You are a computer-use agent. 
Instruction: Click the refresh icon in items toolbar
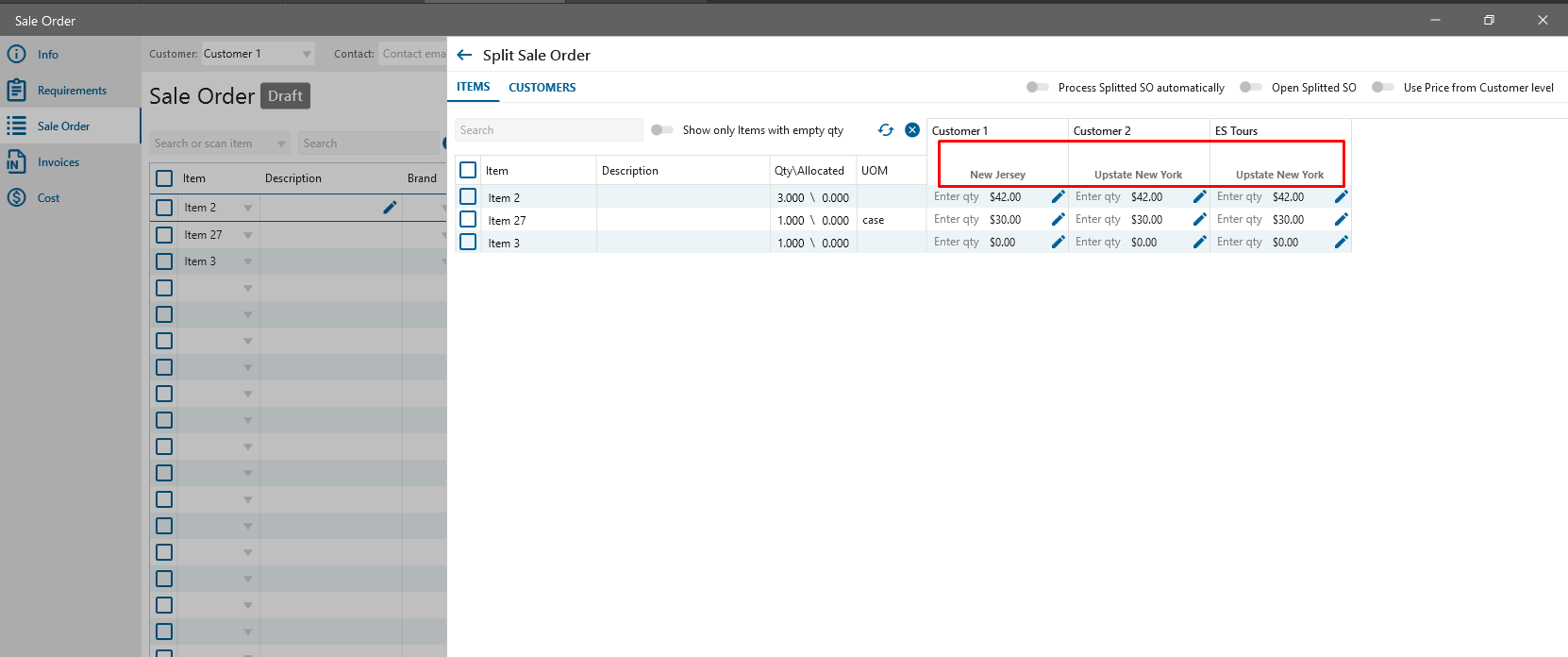tap(885, 130)
